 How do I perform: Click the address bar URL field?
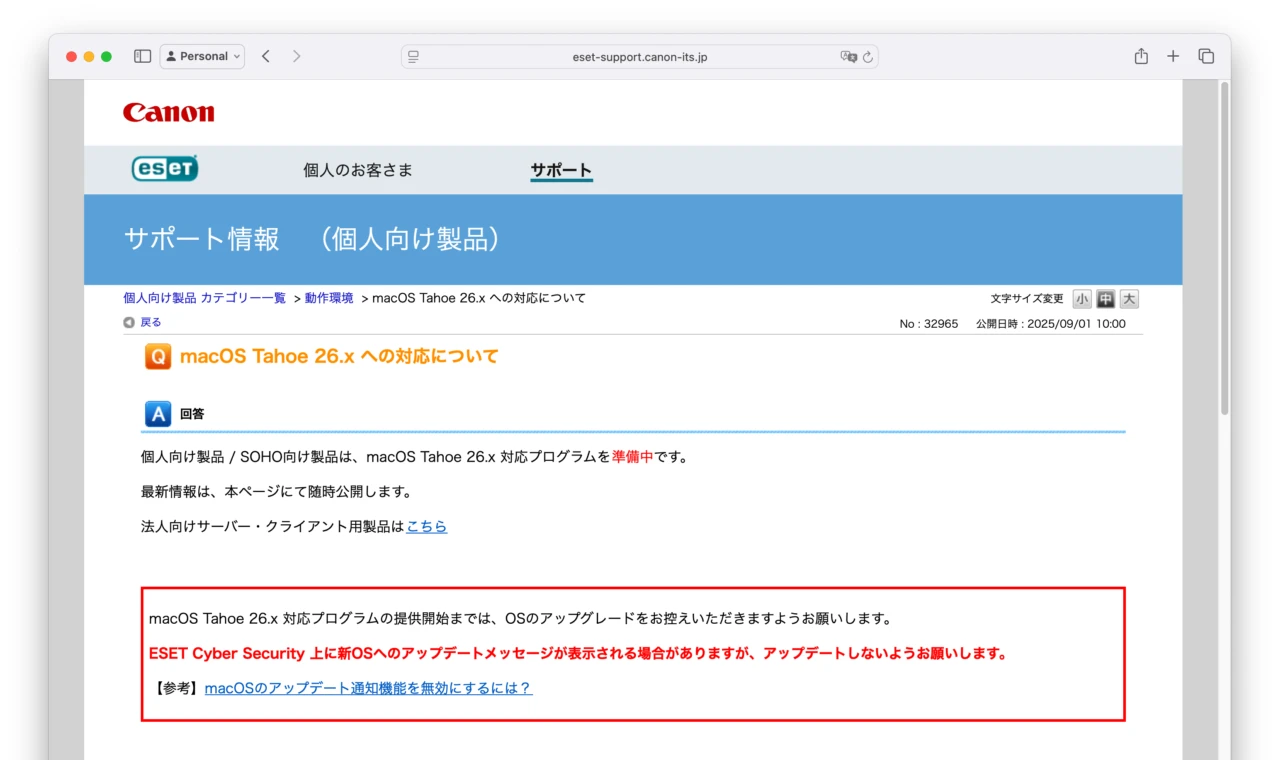tap(640, 57)
